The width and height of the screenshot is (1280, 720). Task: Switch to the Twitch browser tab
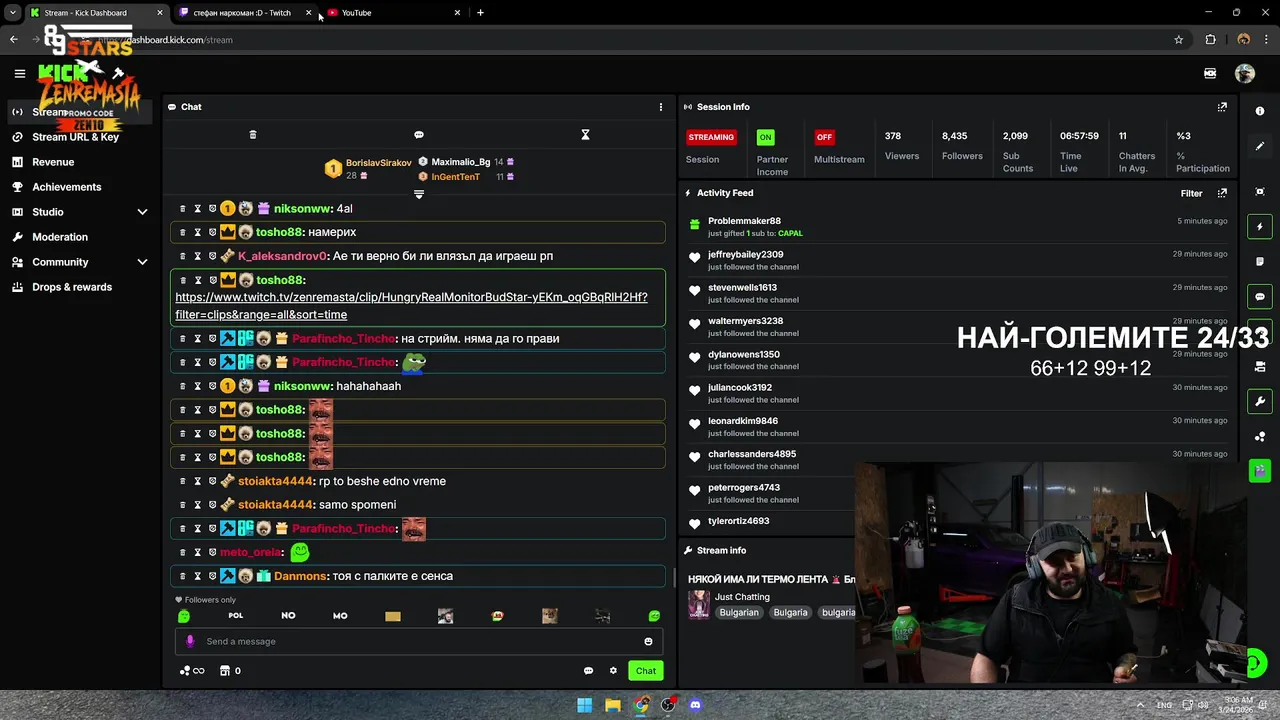point(245,13)
